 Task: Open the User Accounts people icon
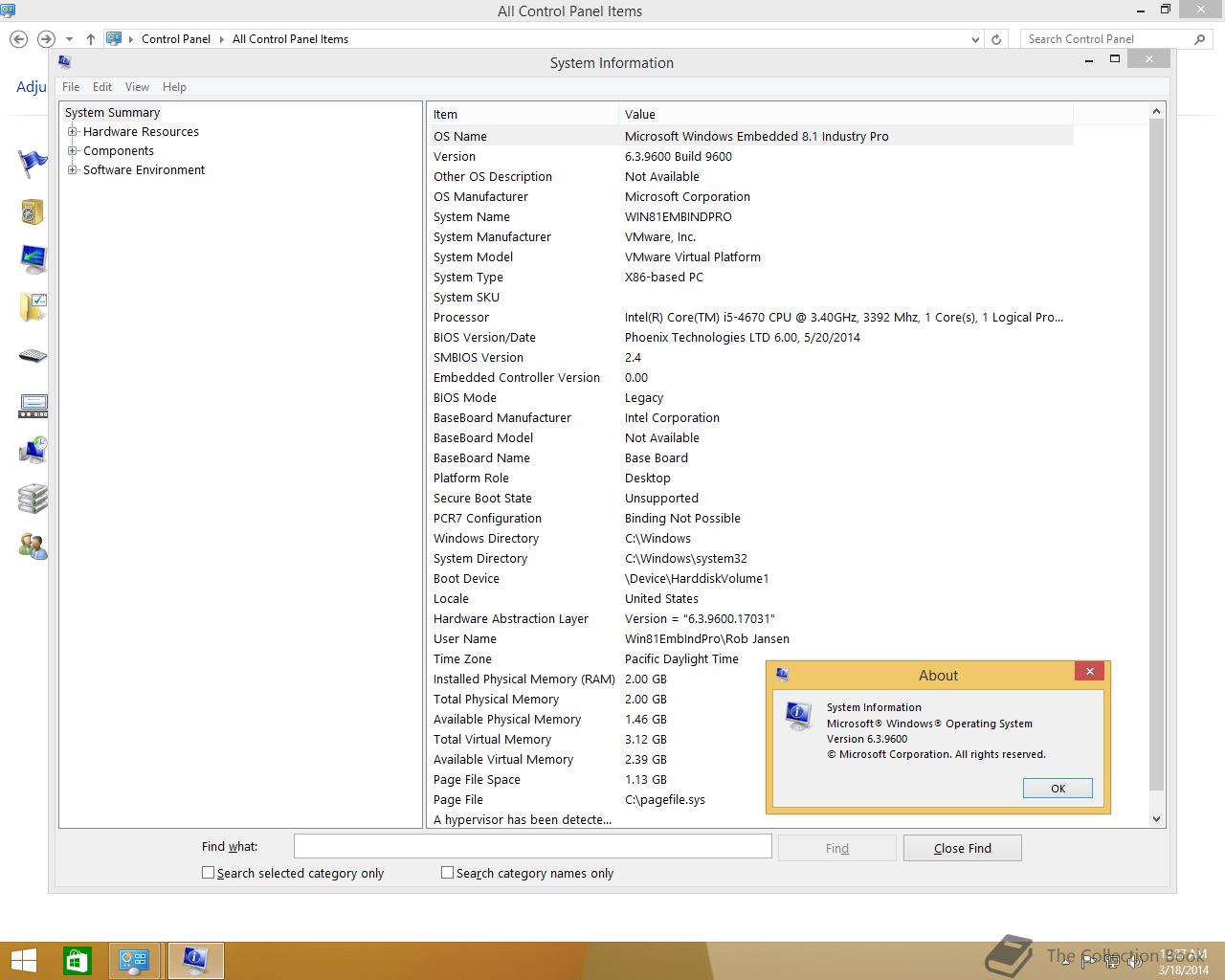pos(33,546)
